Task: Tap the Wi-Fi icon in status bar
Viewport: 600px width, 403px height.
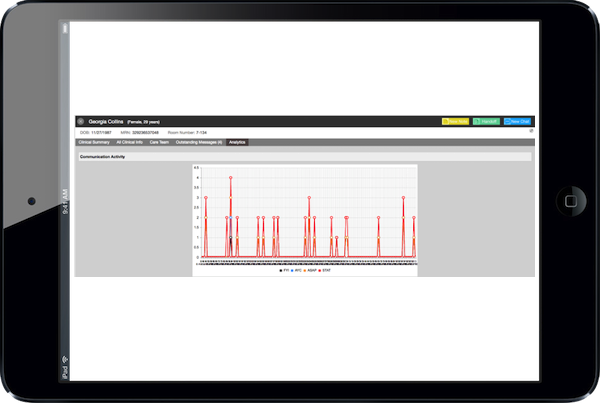Action: (65, 358)
